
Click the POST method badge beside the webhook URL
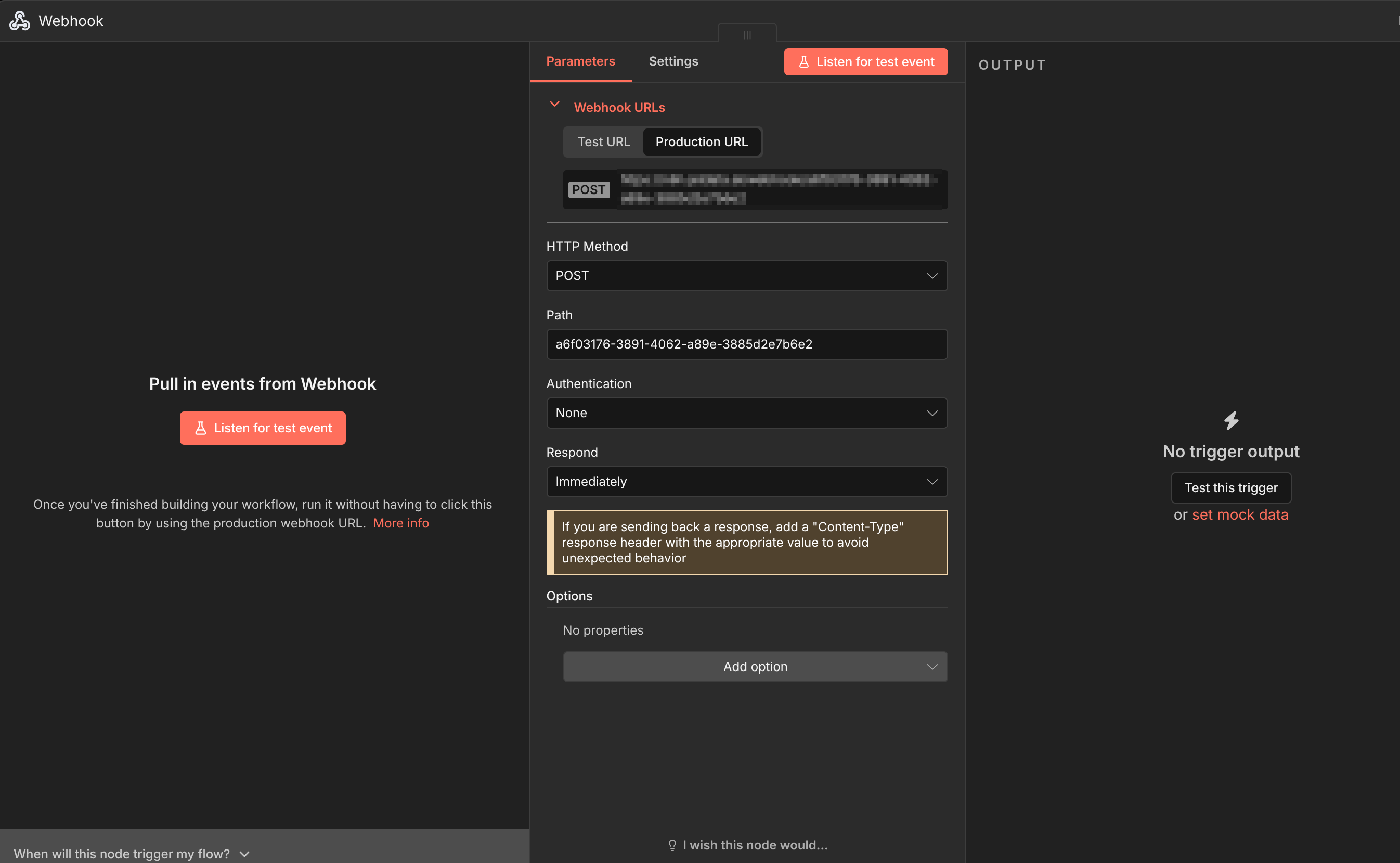589,189
